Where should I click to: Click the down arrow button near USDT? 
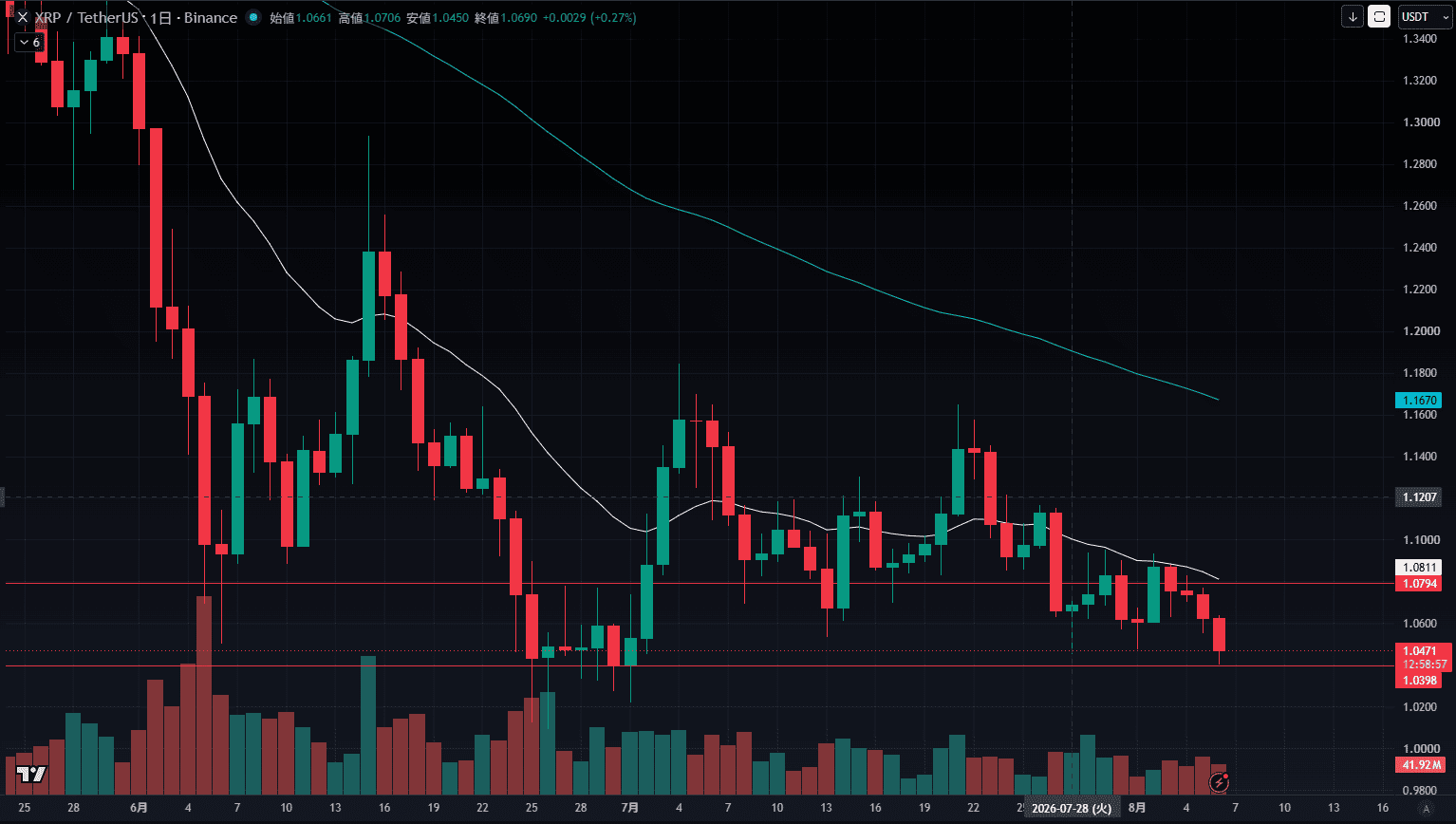pyautogui.click(x=1353, y=16)
